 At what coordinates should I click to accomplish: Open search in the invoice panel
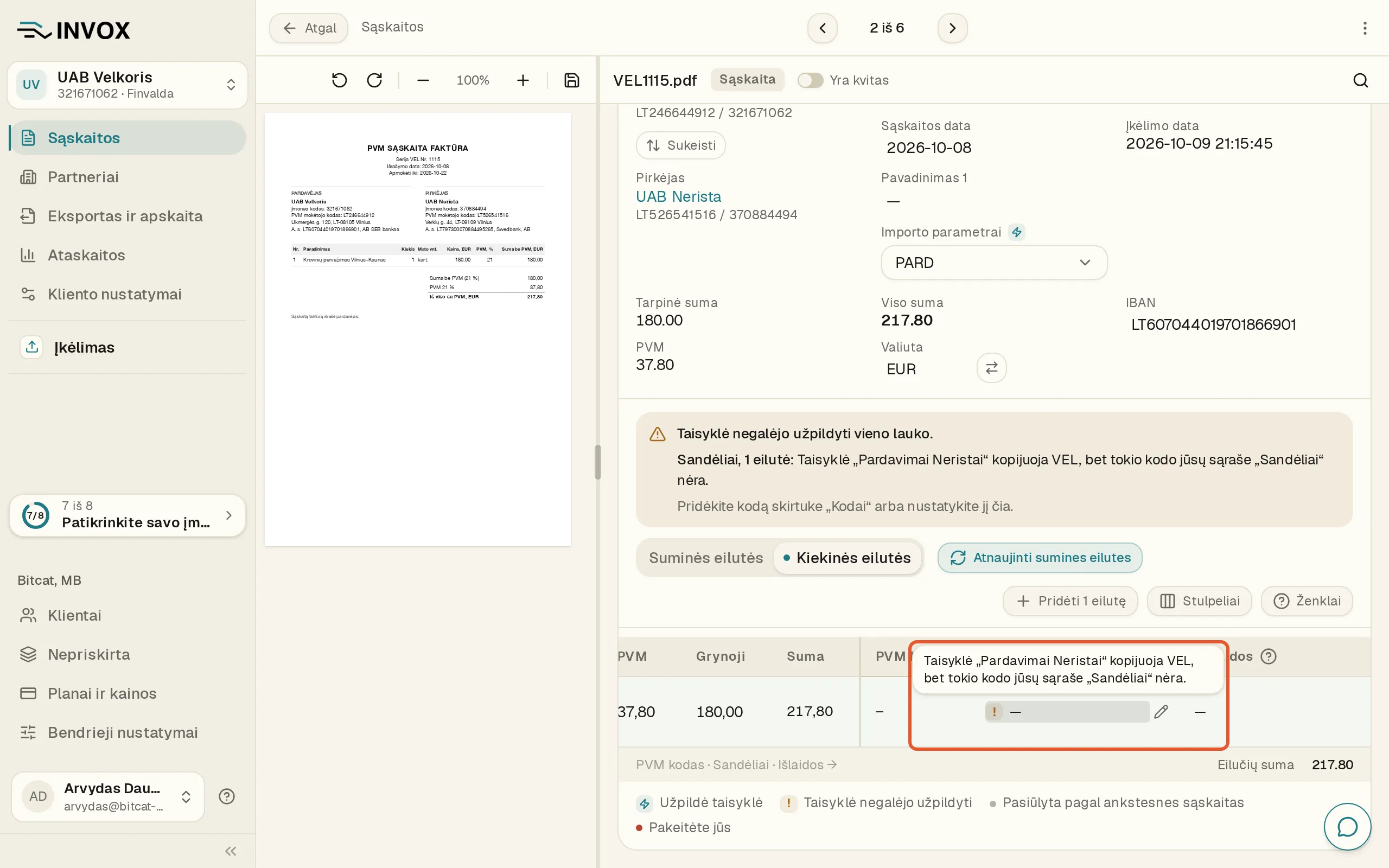(x=1360, y=80)
